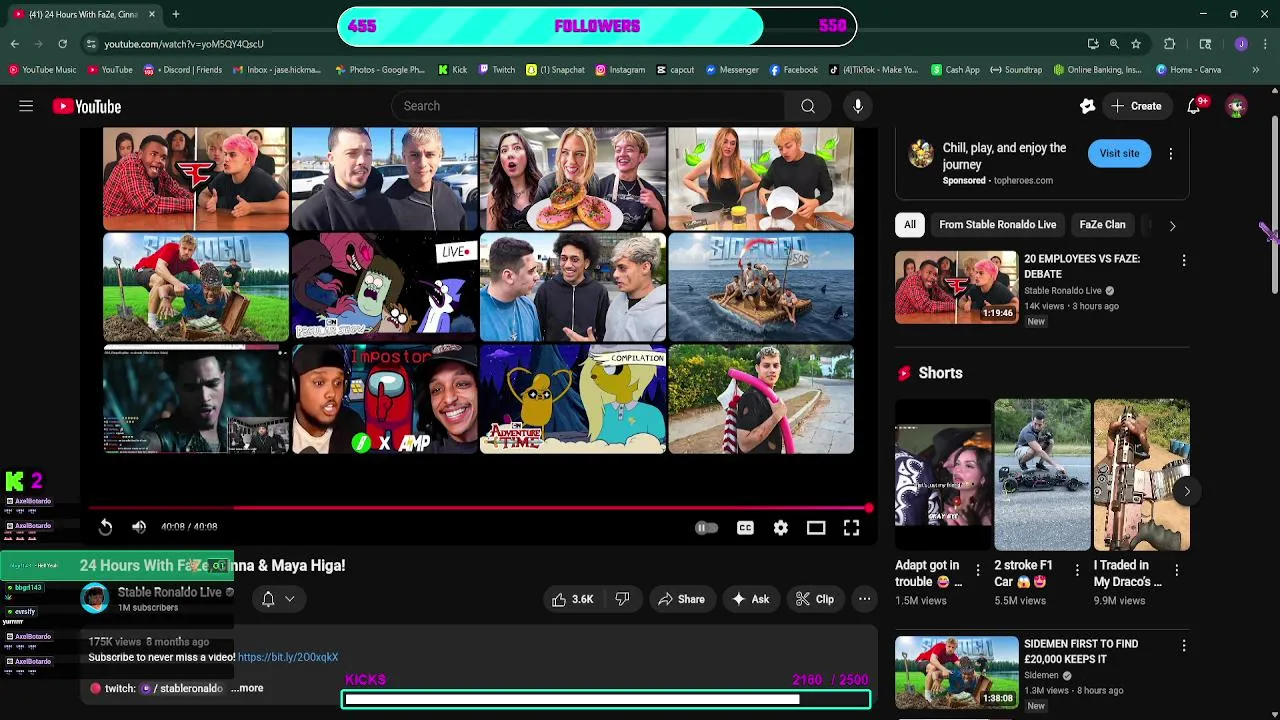The image size is (1280, 720).
Task: Create a Clip of the video
Action: (815, 599)
